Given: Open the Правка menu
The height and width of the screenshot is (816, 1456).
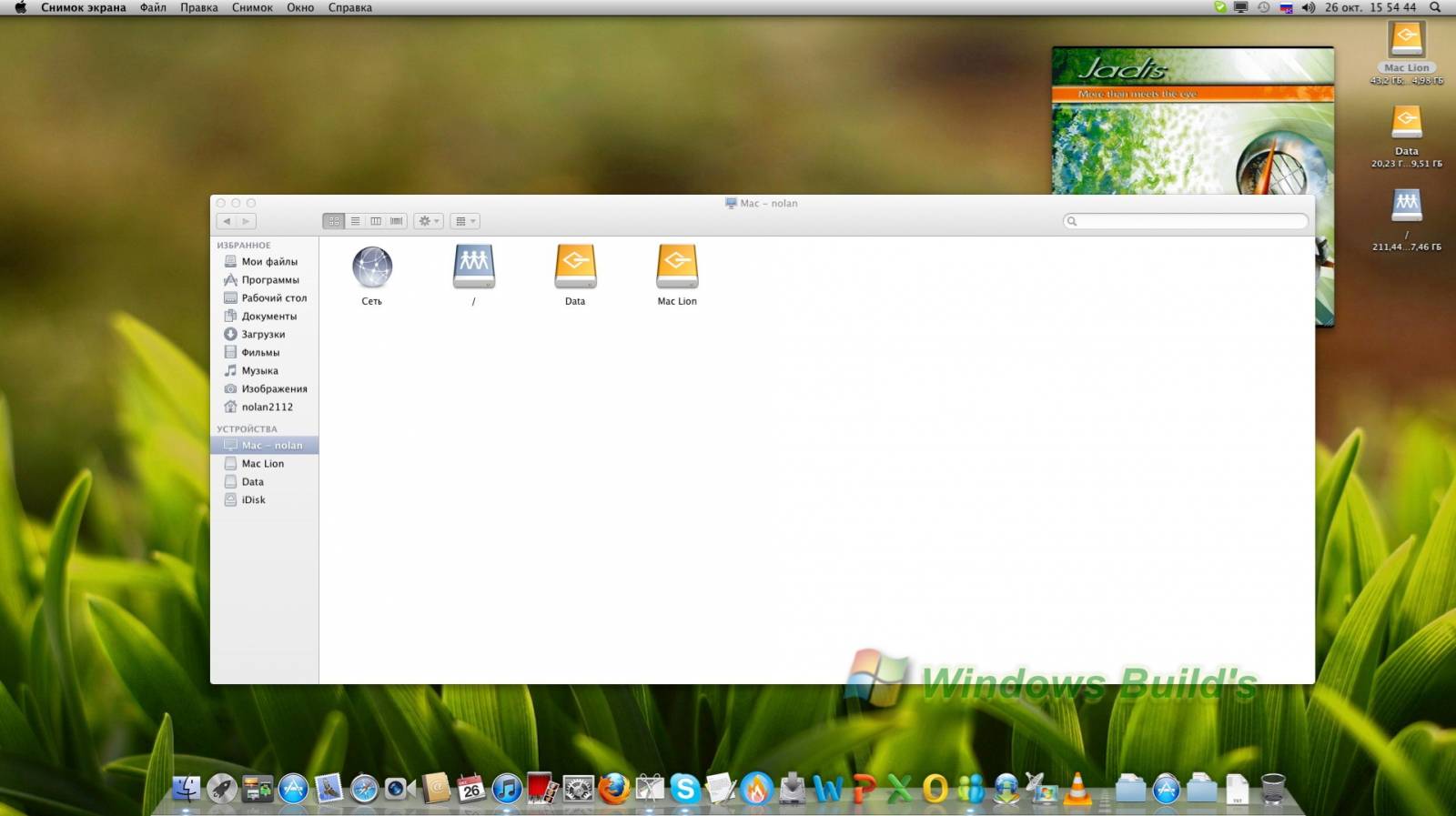Looking at the screenshot, I should [199, 7].
